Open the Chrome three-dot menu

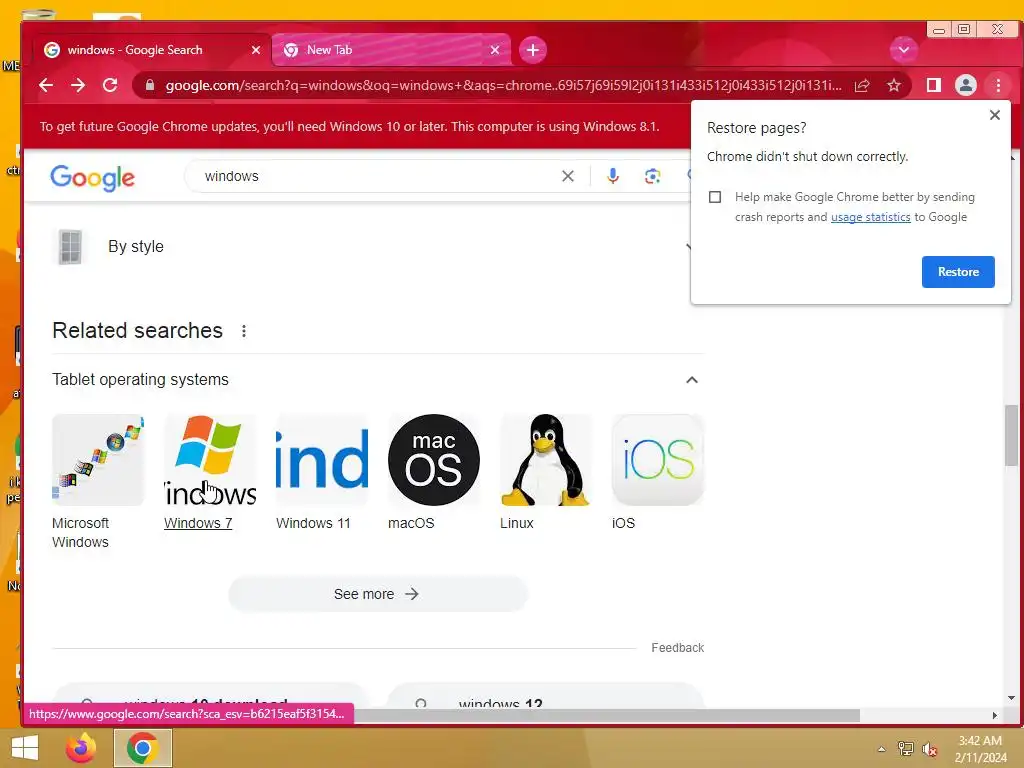tap(998, 85)
